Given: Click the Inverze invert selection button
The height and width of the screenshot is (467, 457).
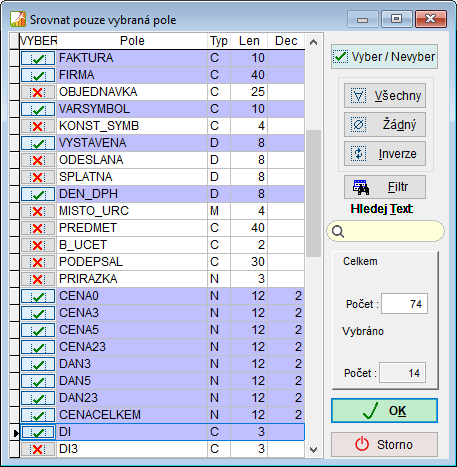Looking at the screenshot, I should (385, 154).
